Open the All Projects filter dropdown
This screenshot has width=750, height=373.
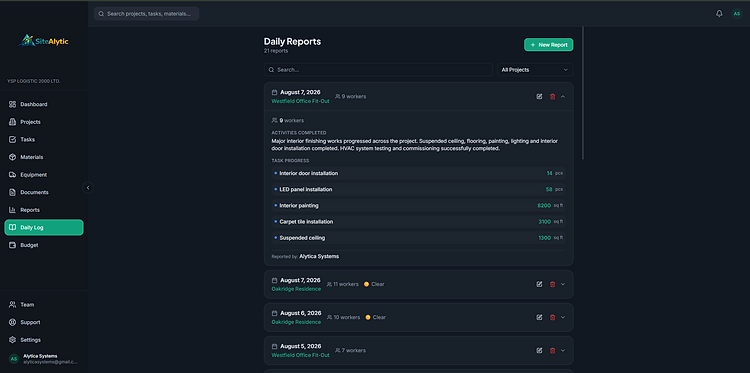tap(535, 70)
